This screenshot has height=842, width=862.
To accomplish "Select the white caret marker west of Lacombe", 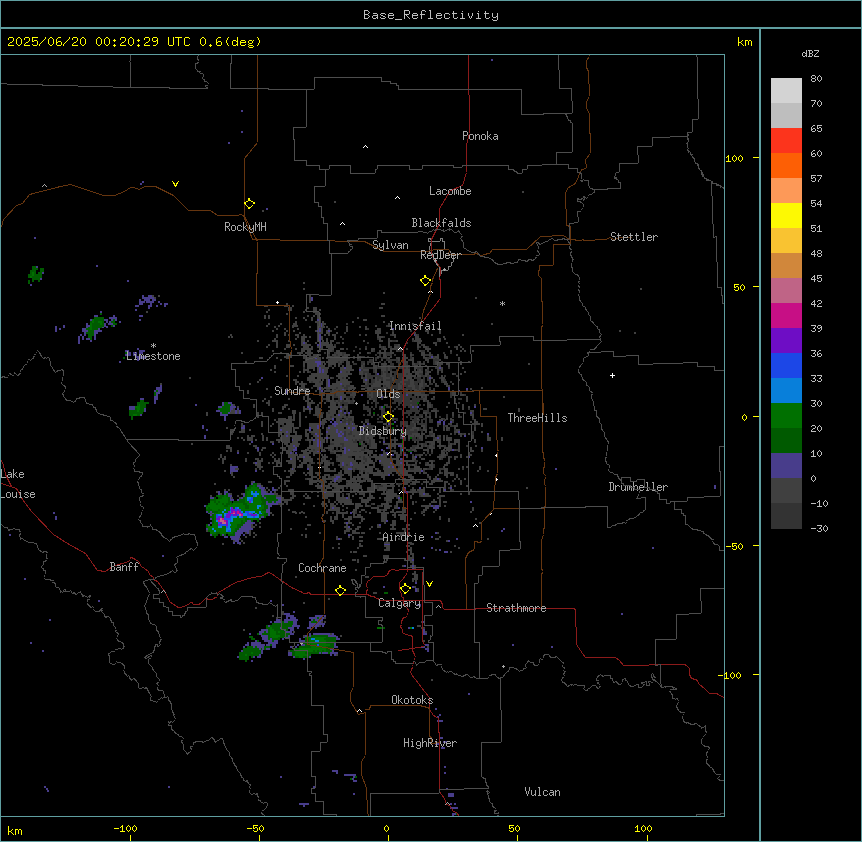I will [x=397, y=198].
